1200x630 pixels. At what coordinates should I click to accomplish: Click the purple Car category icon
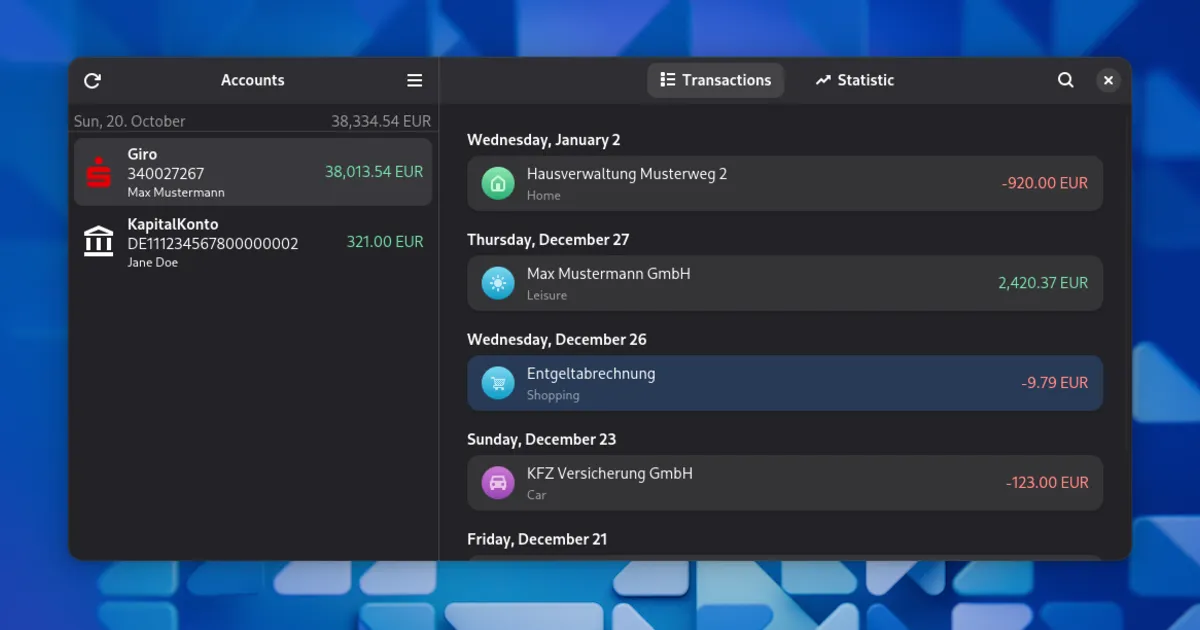[x=497, y=483]
